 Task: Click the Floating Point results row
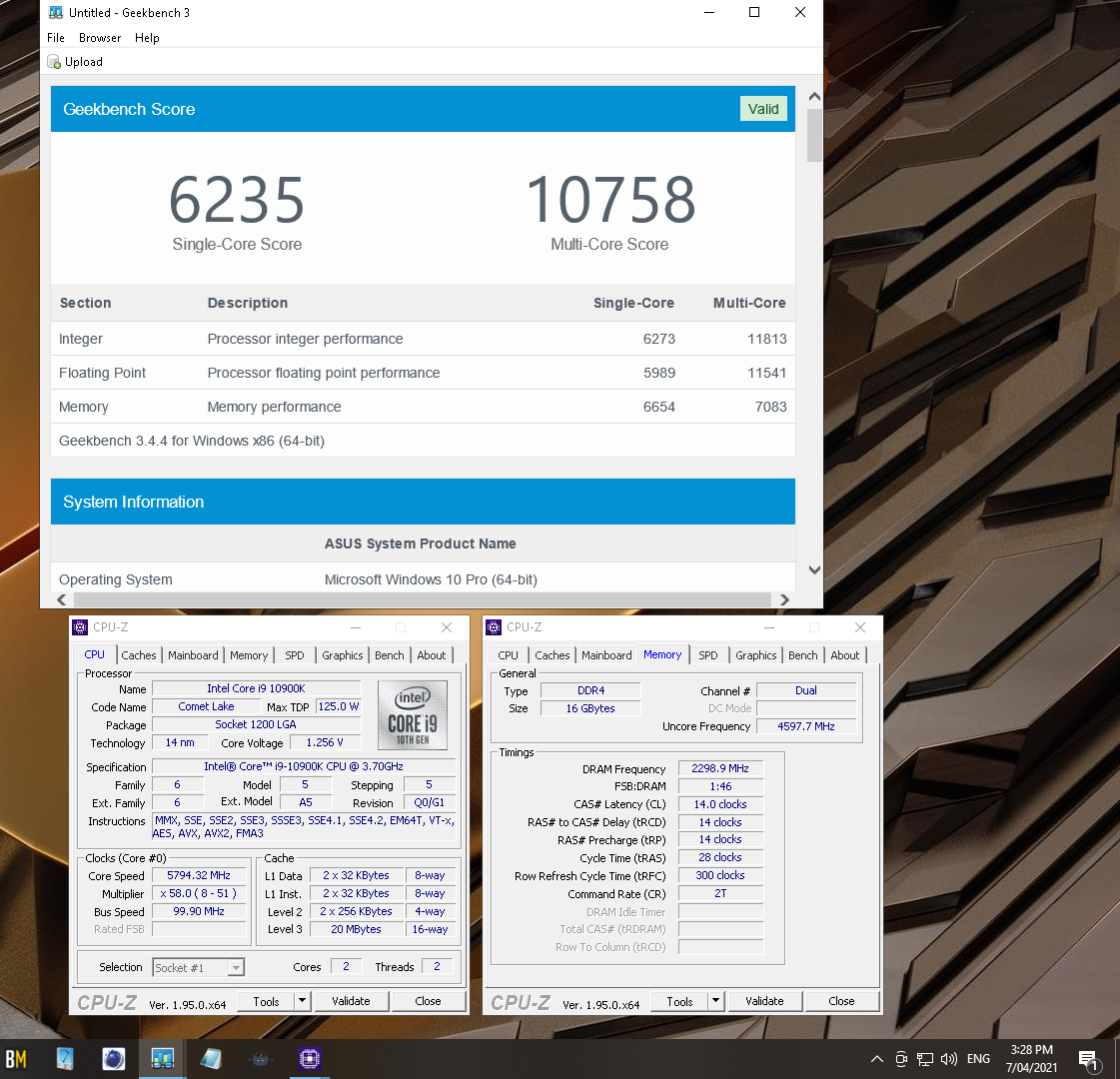point(423,373)
